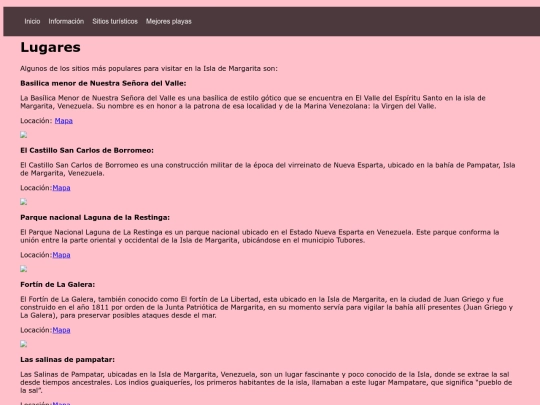Click broken image under Castillo San Carlos section
Screen dimensions: 540x405
click(23, 202)
